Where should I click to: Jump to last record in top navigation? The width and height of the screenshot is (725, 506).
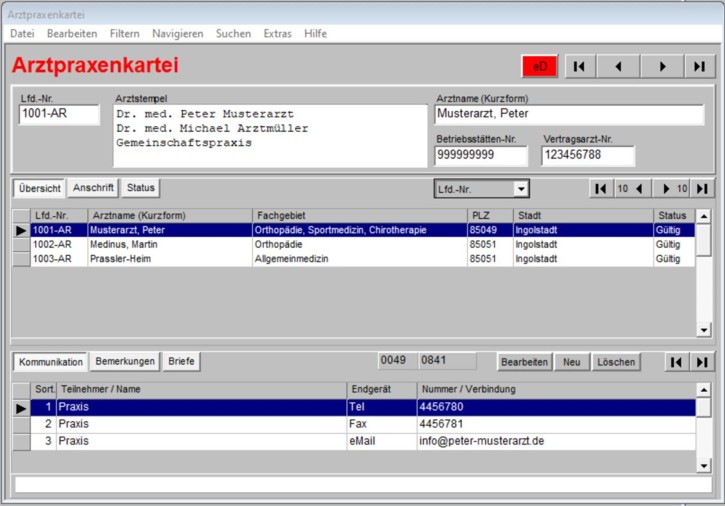(x=700, y=66)
